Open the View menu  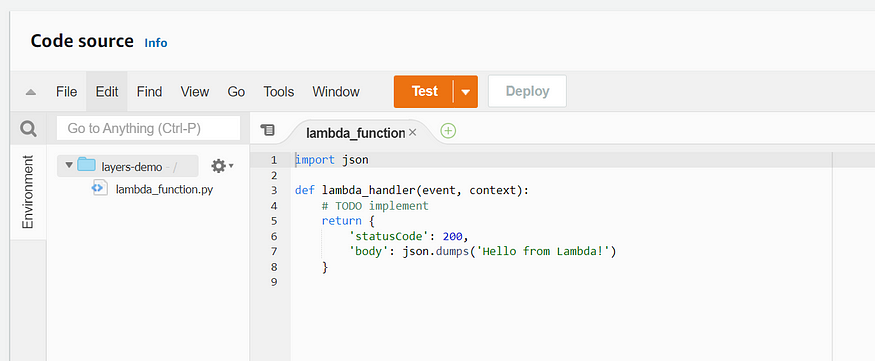[x=195, y=92]
